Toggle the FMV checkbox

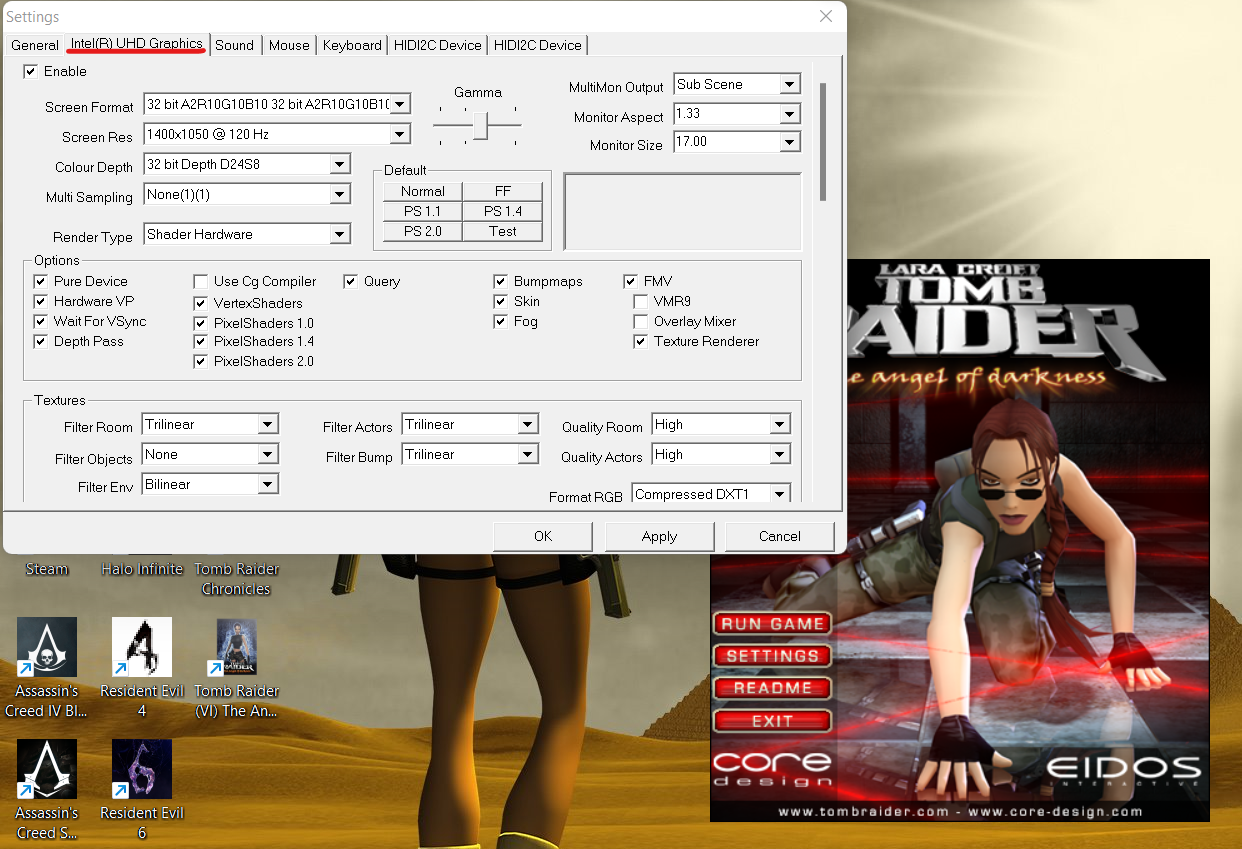tap(631, 282)
